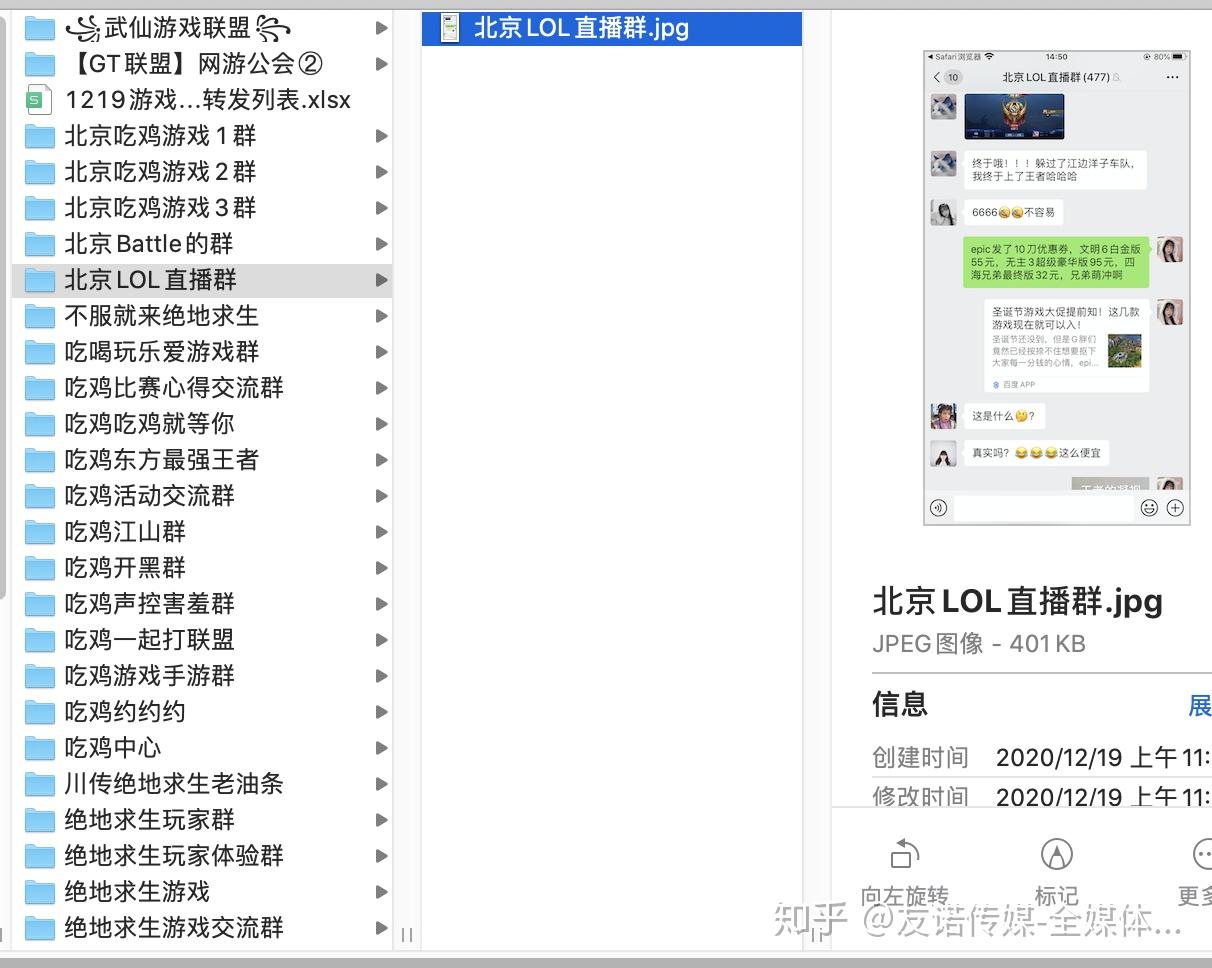This screenshot has height=968, width=1212.
Task: Select the 川传绝地求生老油条 folder
Action: (x=202, y=784)
